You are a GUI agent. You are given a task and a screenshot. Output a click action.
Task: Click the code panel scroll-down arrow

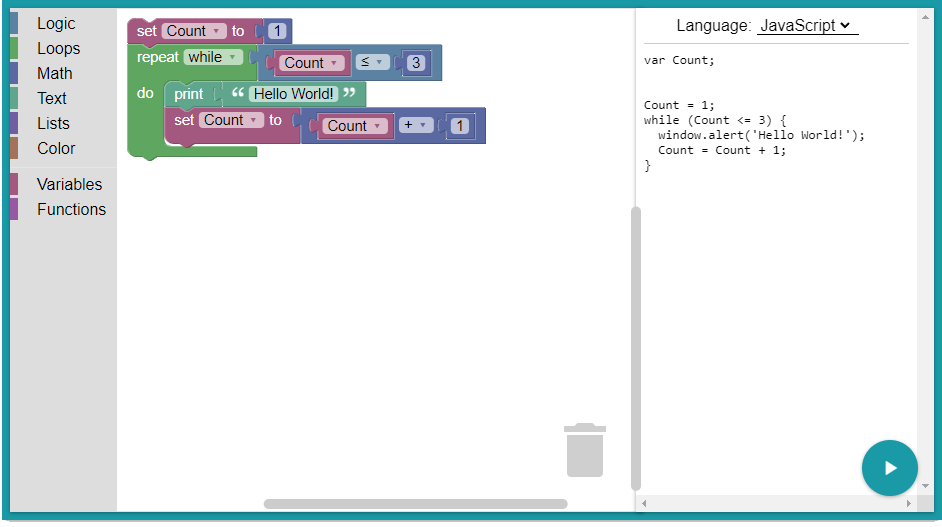[x=925, y=486]
